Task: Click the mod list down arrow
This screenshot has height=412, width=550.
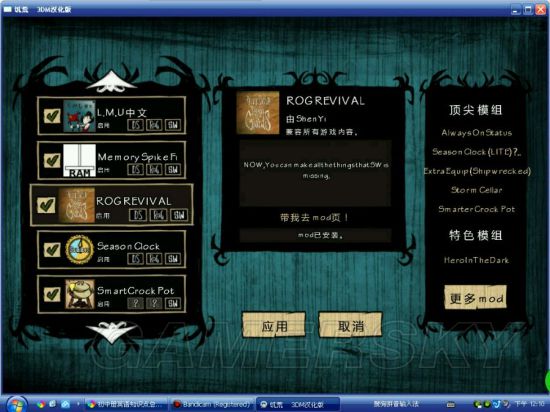Action: click(112, 330)
